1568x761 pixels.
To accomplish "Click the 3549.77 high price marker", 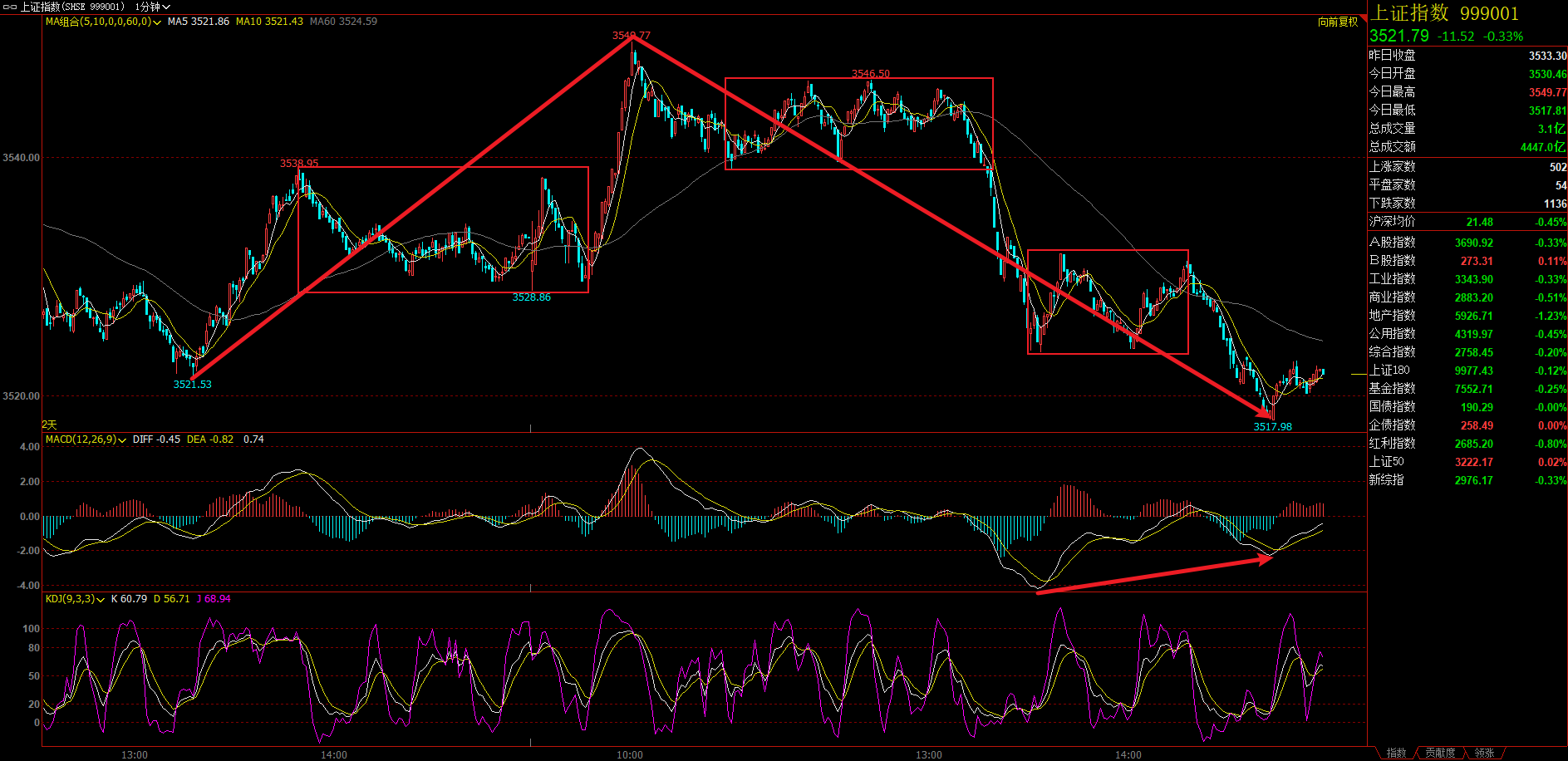I will pyautogui.click(x=631, y=36).
